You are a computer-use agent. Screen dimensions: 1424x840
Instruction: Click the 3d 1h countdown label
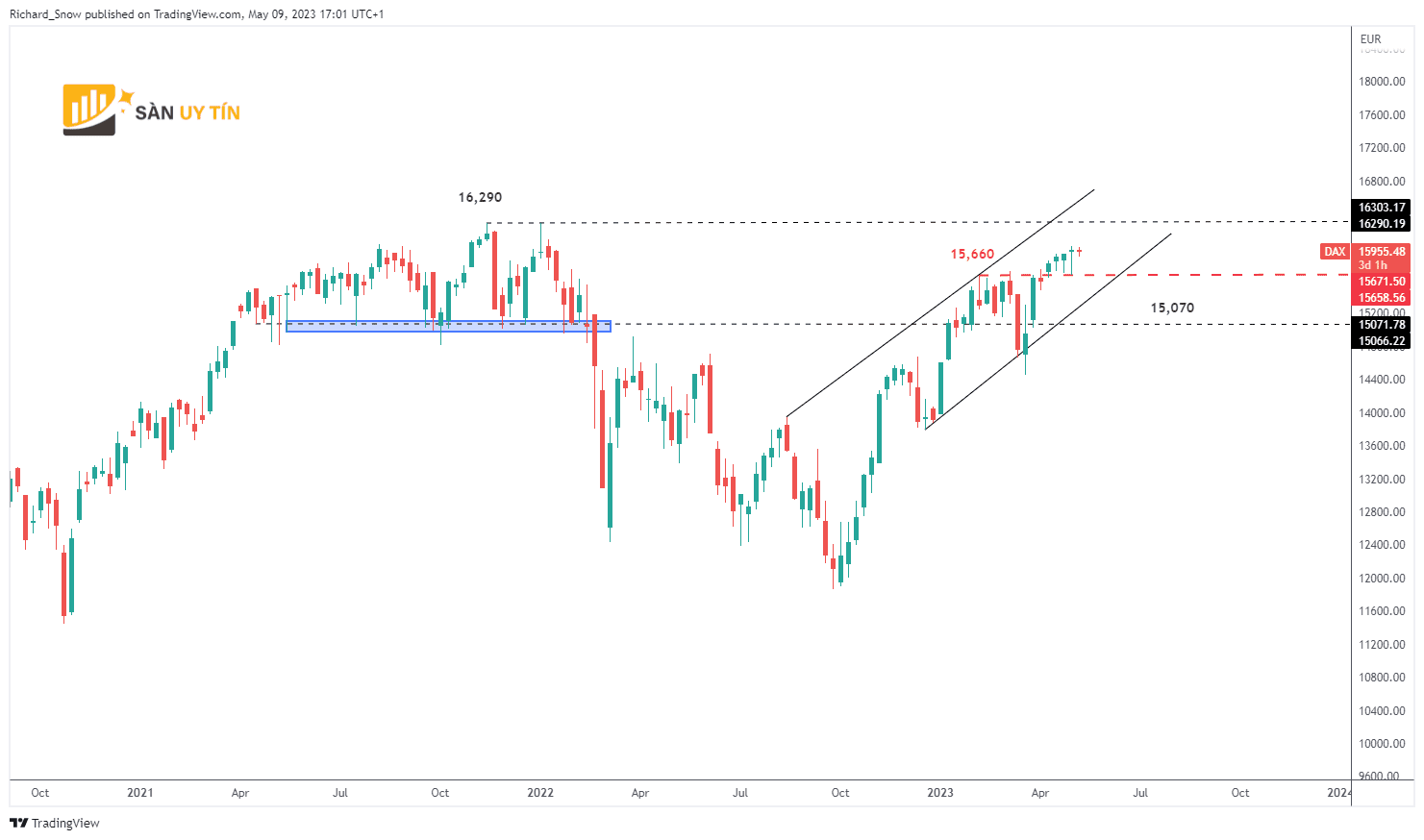(x=1373, y=265)
